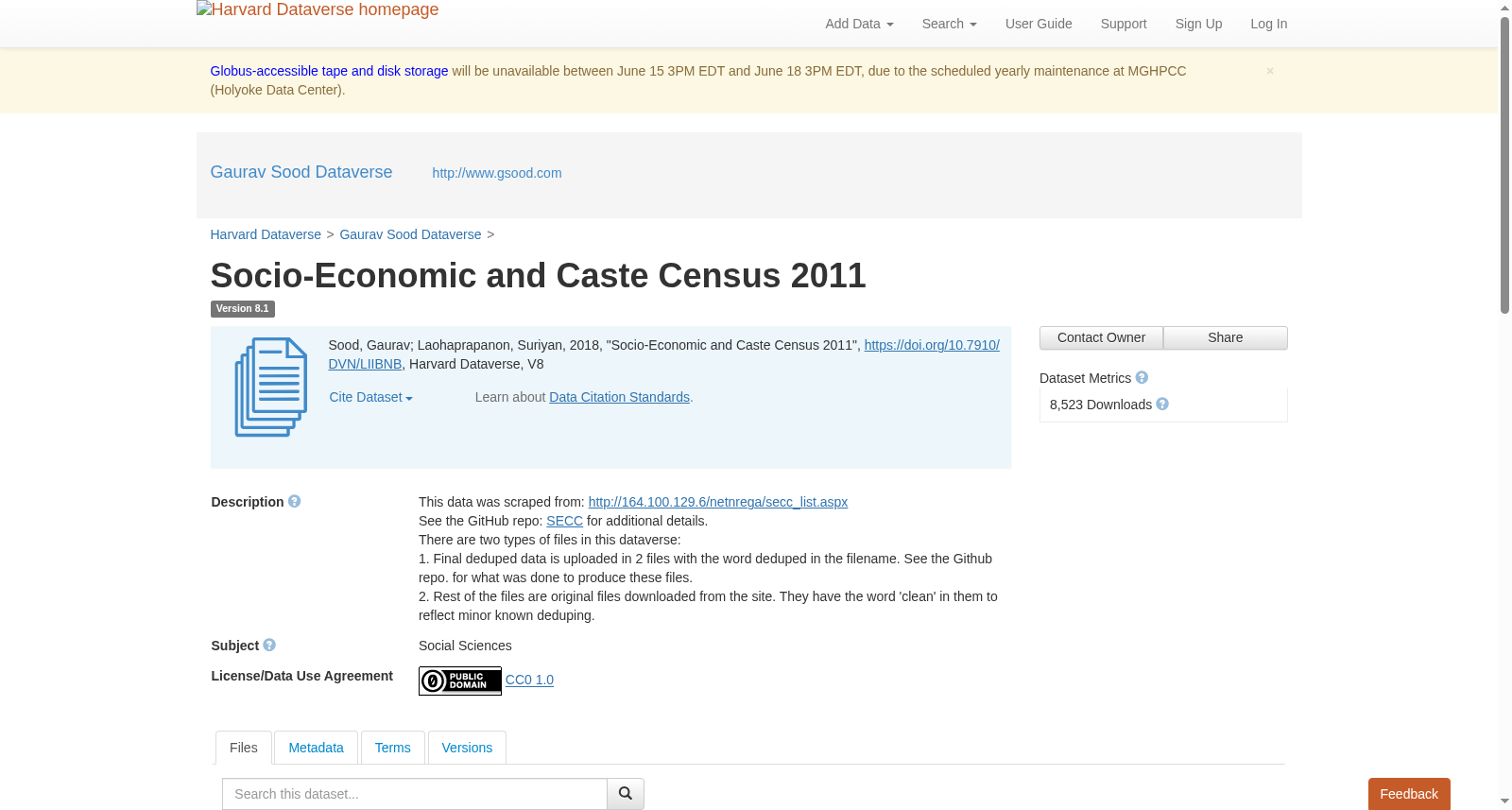Open the Search dropdown in navbar
The image size is (1512, 810).
pyautogui.click(x=949, y=24)
